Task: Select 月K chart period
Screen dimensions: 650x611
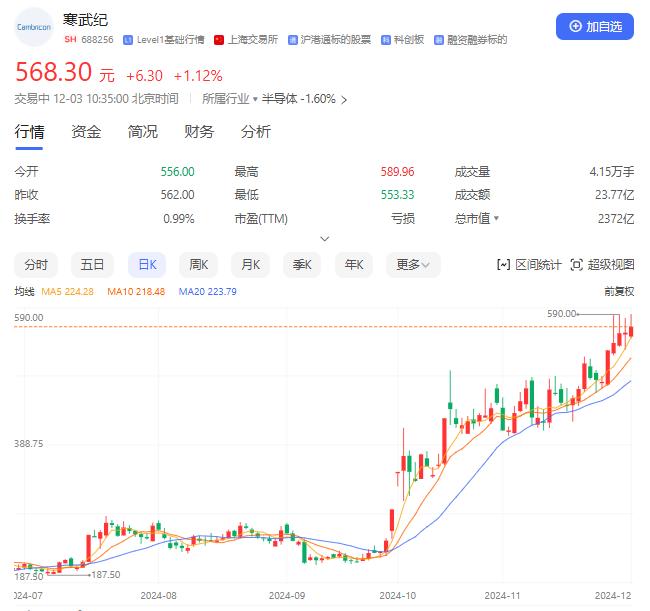Action: pyautogui.click(x=250, y=264)
